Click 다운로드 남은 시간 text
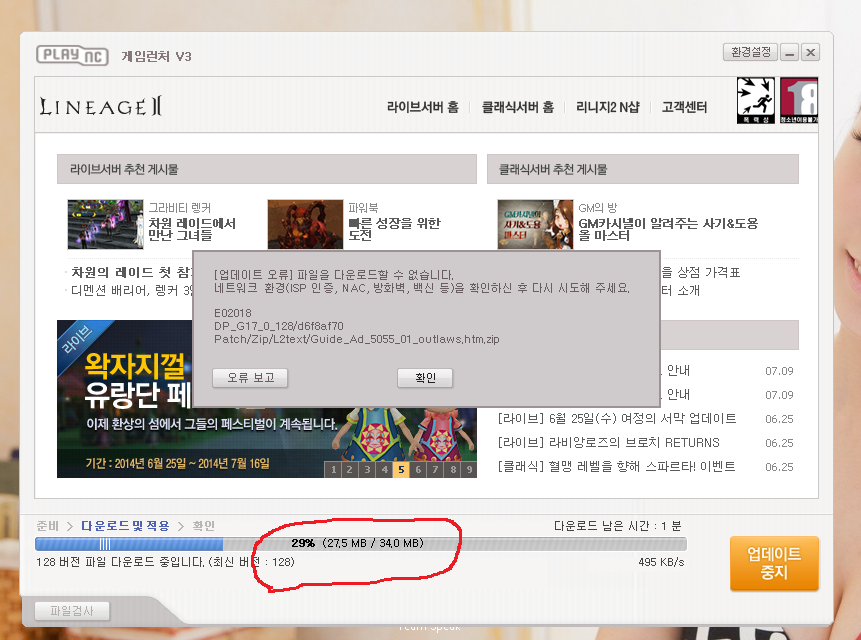This screenshot has width=861, height=640. [617, 526]
